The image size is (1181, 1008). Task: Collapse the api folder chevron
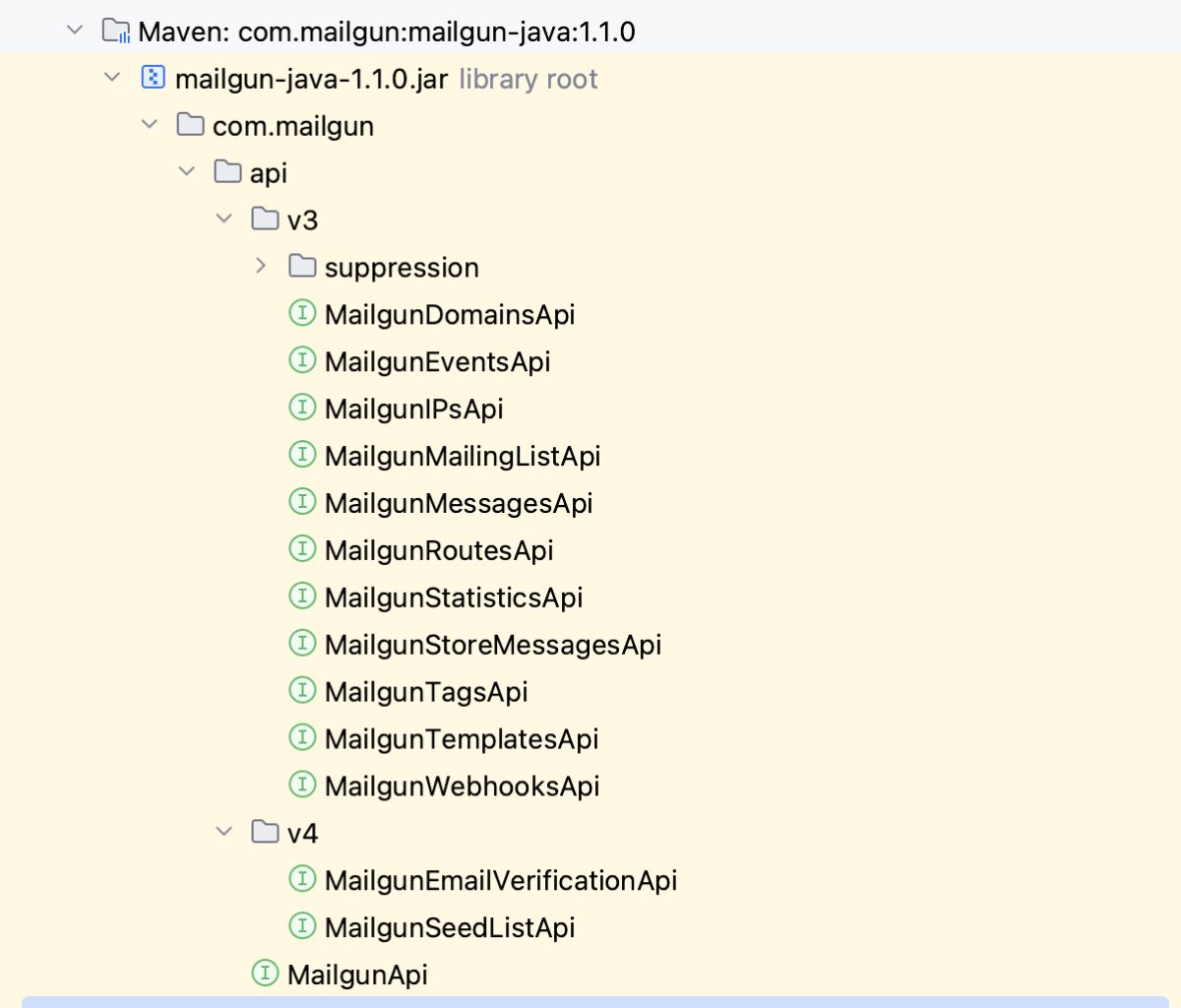click(x=187, y=171)
